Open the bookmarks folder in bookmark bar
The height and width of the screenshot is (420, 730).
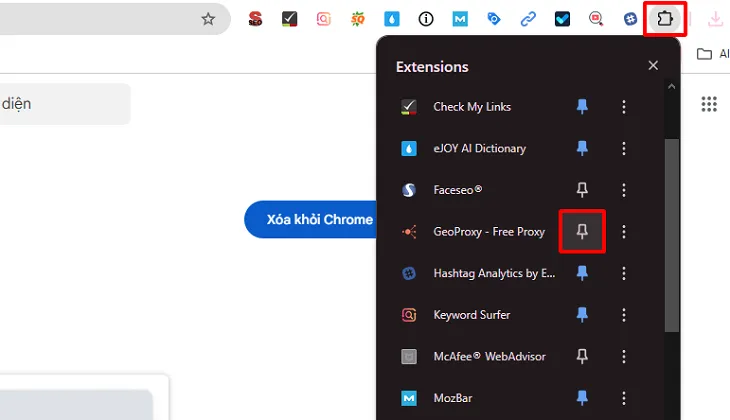tap(704, 54)
